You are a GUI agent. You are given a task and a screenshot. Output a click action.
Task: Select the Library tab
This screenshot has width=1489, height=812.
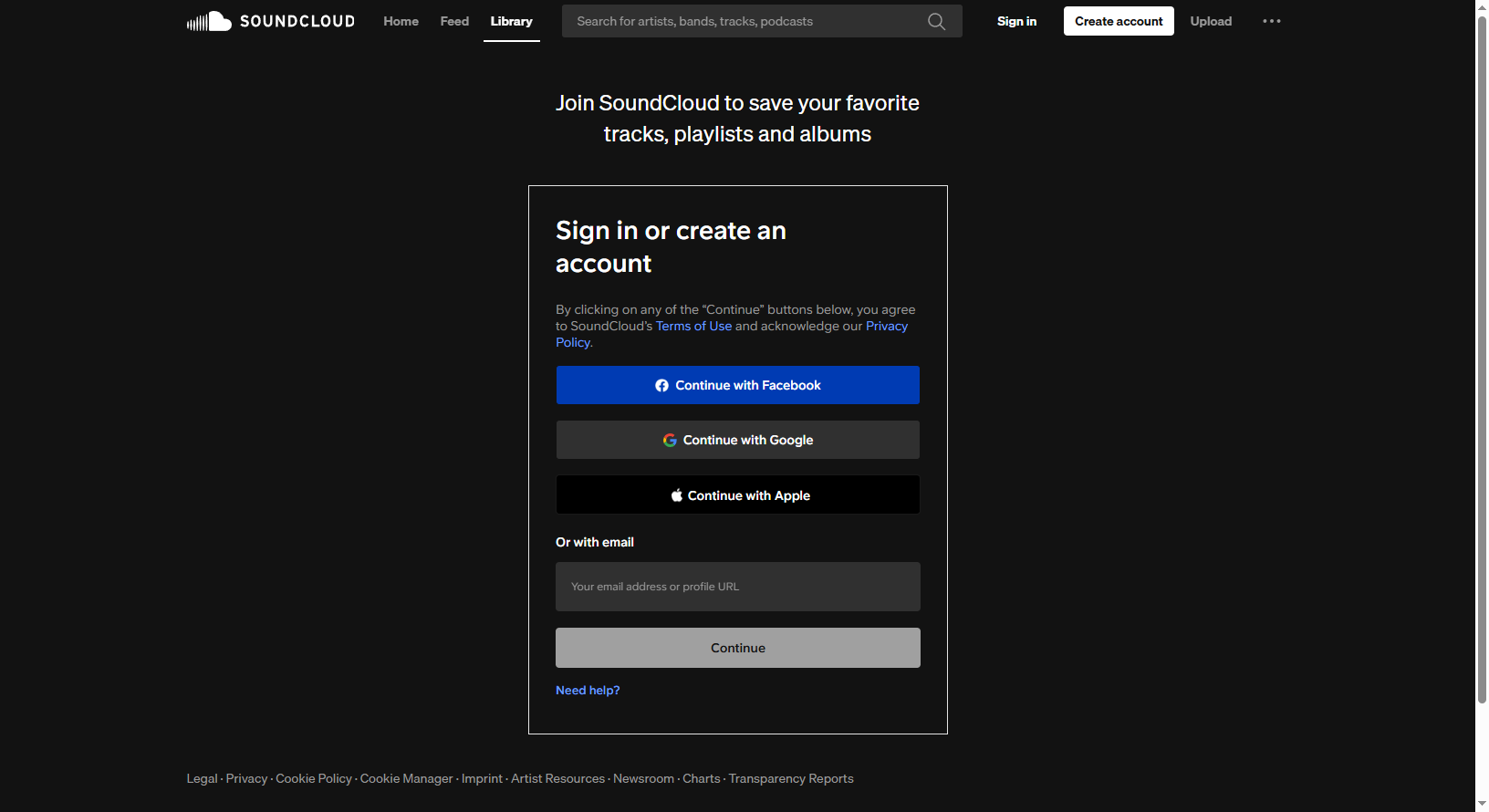pyautogui.click(x=511, y=21)
